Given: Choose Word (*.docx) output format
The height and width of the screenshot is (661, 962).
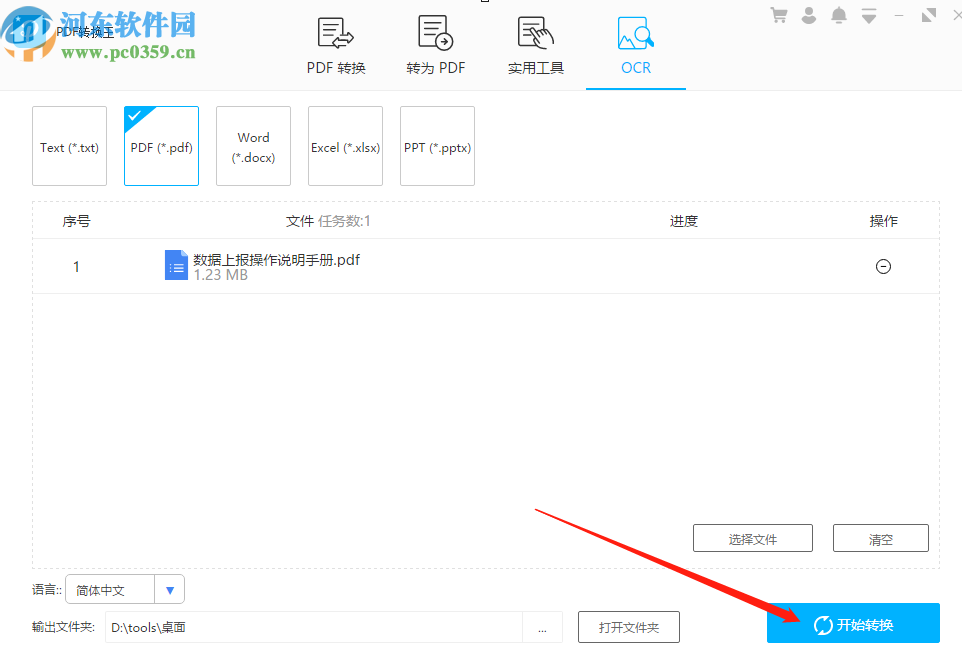Looking at the screenshot, I should pyautogui.click(x=253, y=146).
